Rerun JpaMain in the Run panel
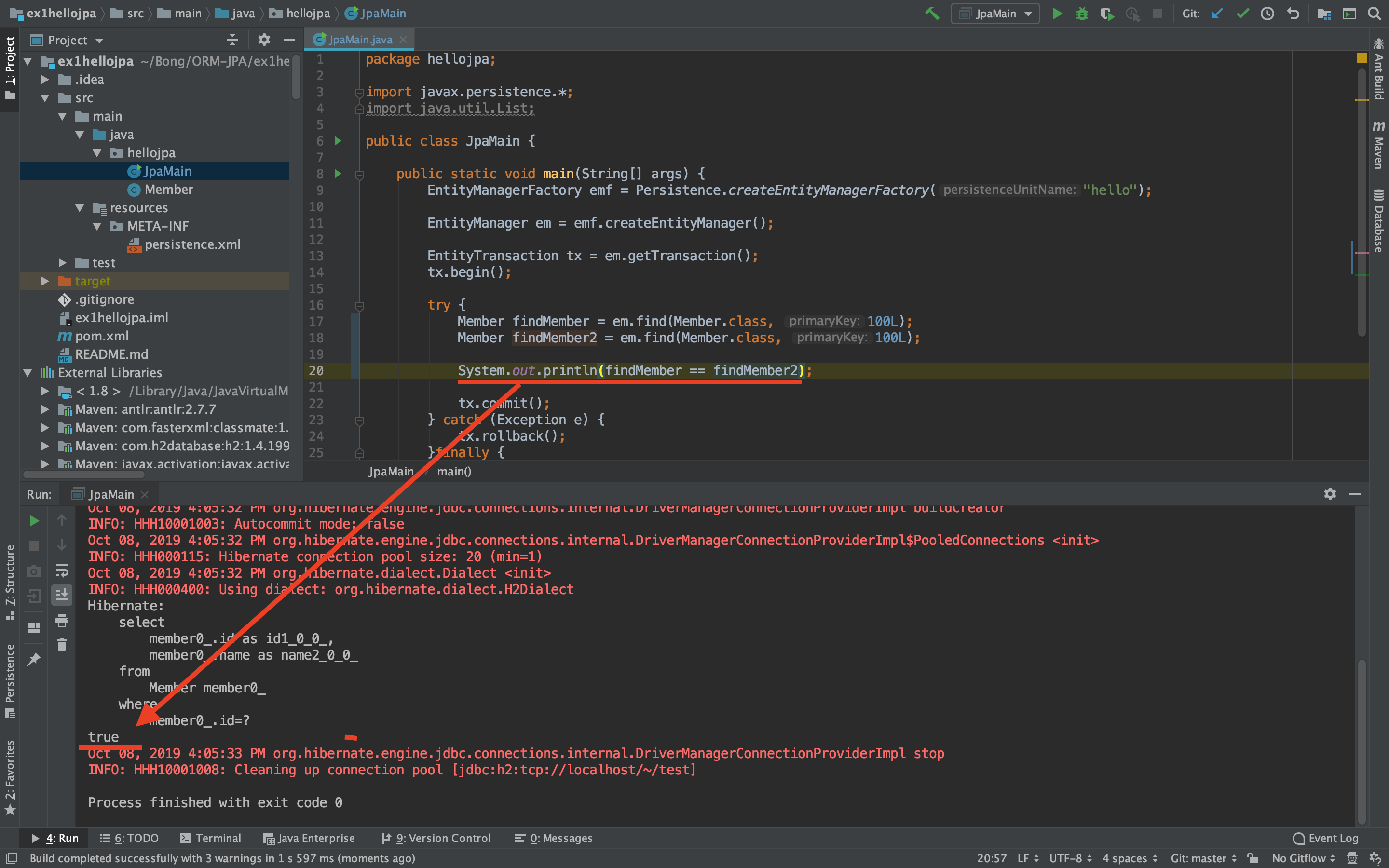The image size is (1389, 868). (x=34, y=521)
